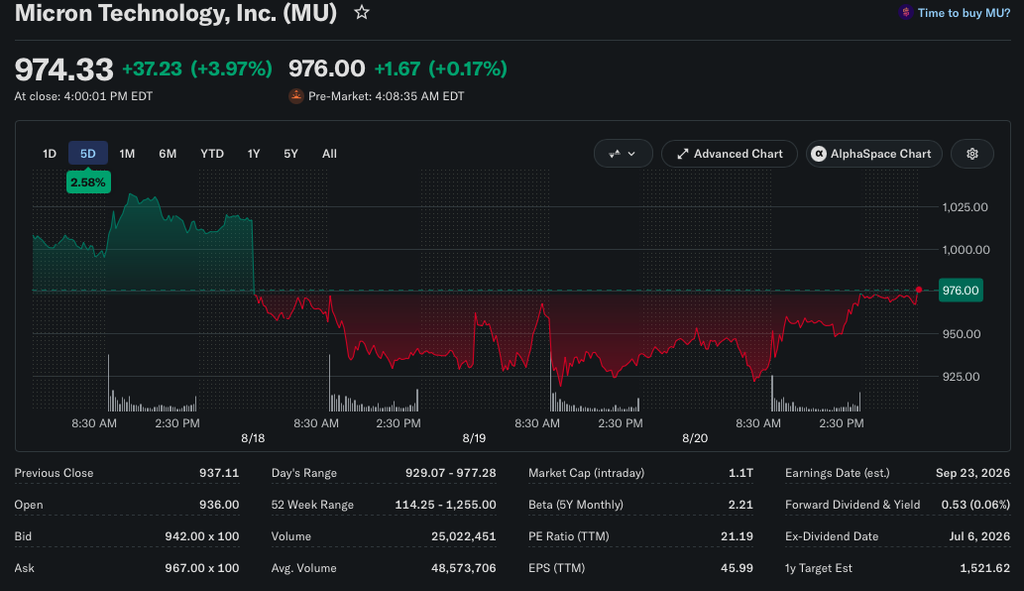The width and height of the screenshot is (1024, 591).
Task: Click the +1.67 (+0.17%) pre-market change
Action: point(441,69)
